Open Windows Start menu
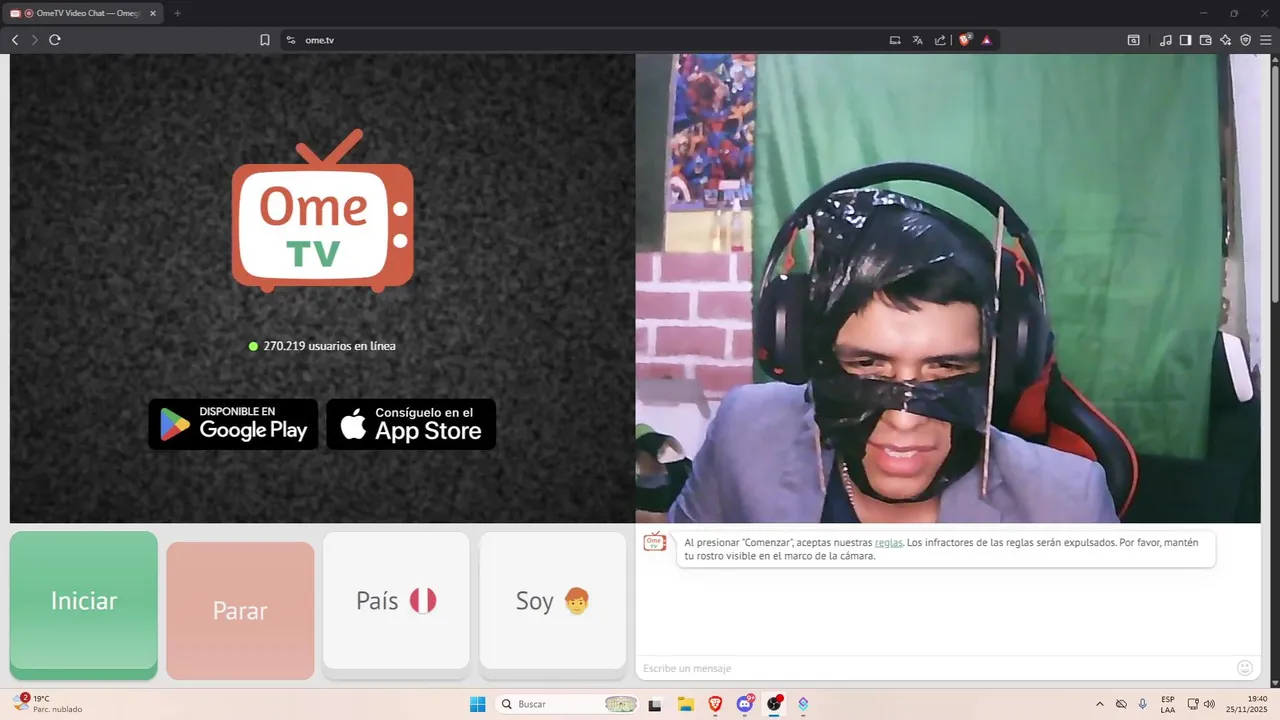 (477, 704)
